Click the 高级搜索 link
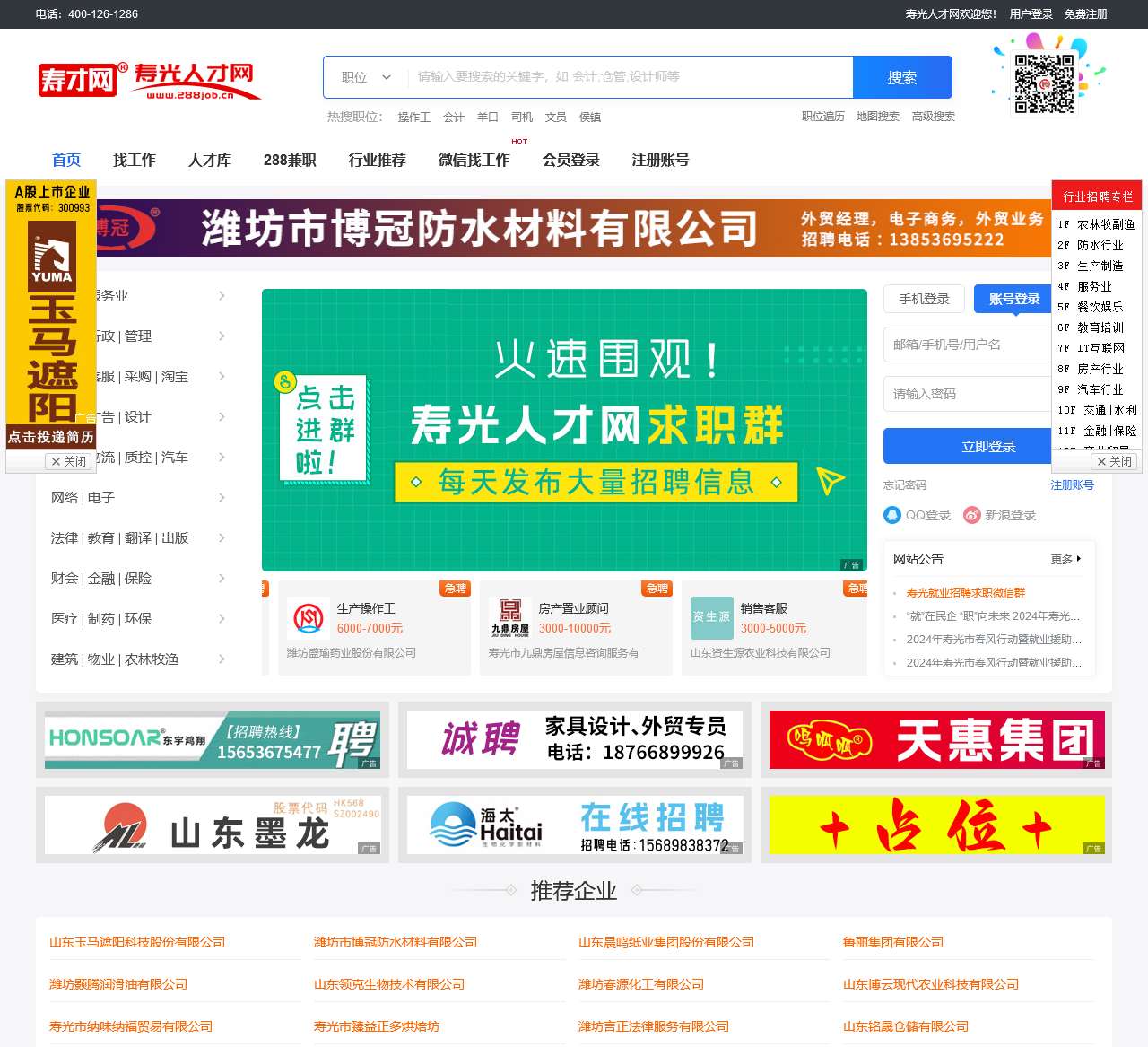This screenshot has width=1148, height=1047. coord(934,117)
